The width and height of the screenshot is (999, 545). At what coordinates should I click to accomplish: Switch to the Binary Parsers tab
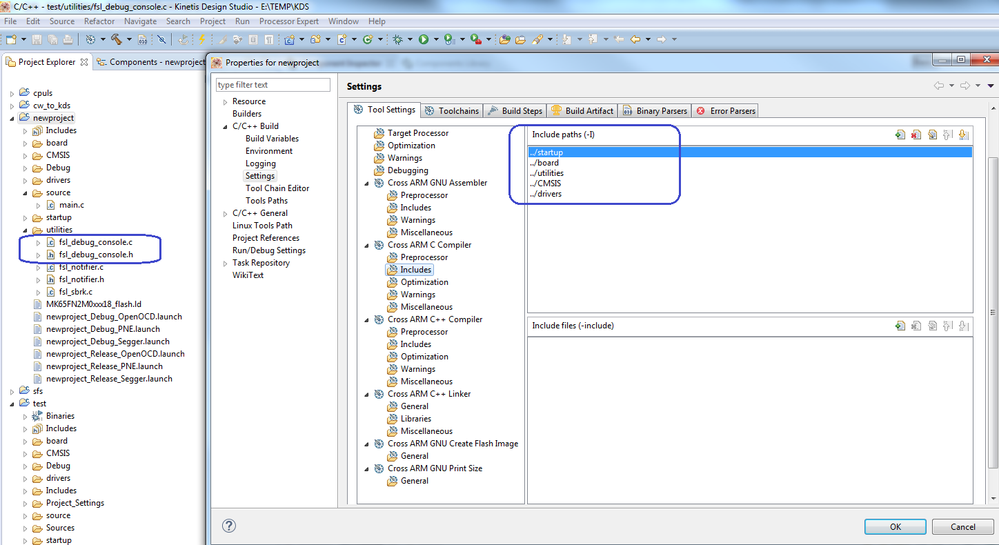coord(655,110)
